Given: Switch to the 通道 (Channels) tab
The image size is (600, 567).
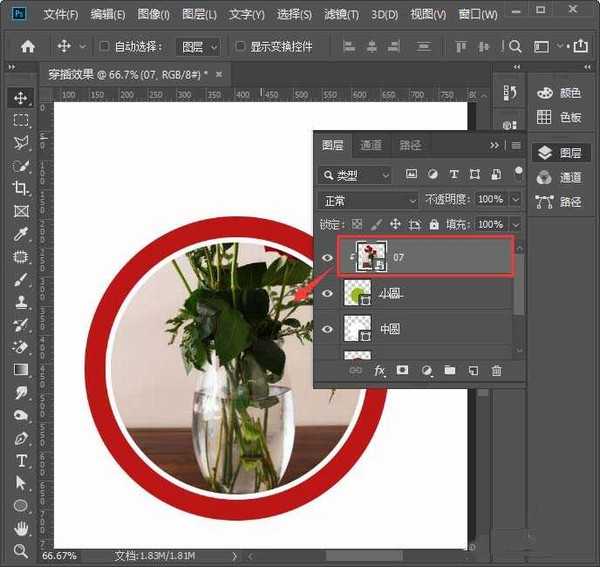Looking at the screenshot, I should (371, 145).
